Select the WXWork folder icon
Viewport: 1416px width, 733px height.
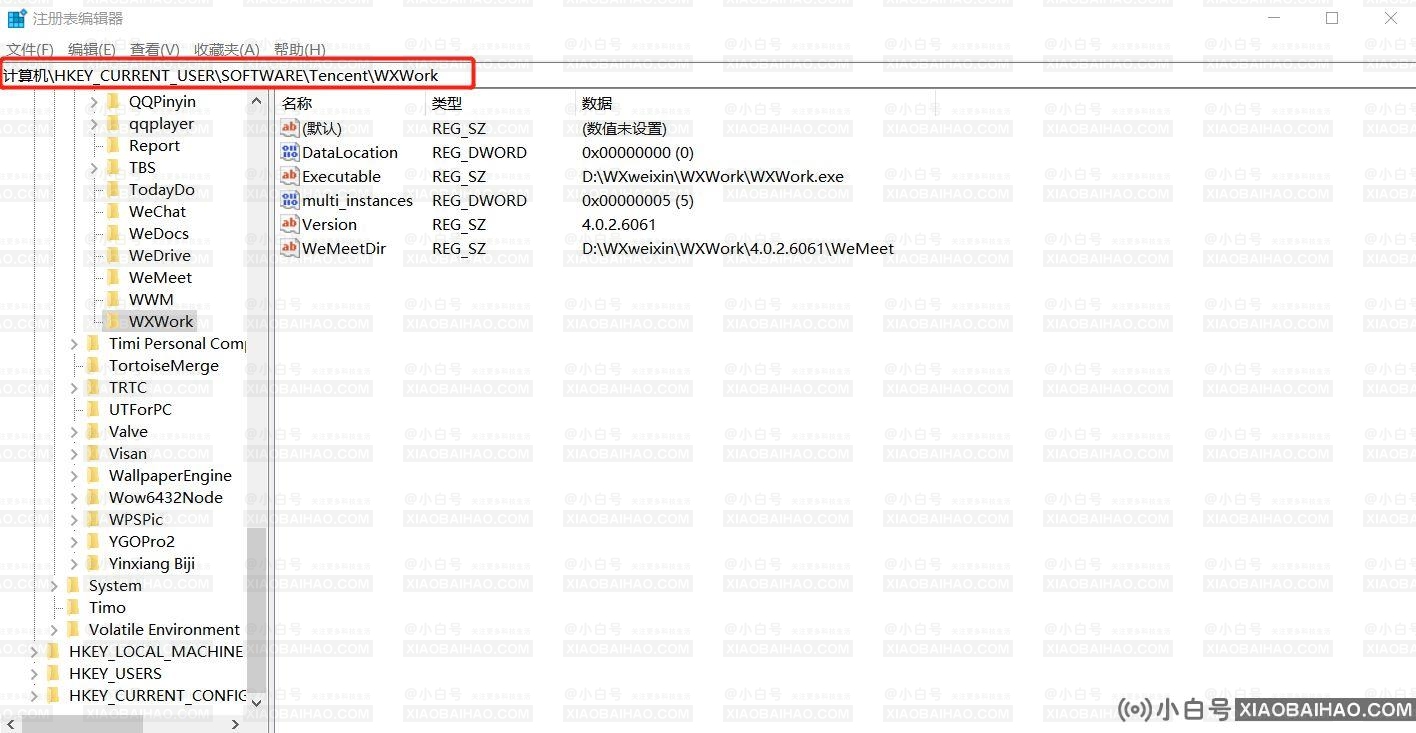(x=113, y=321)
